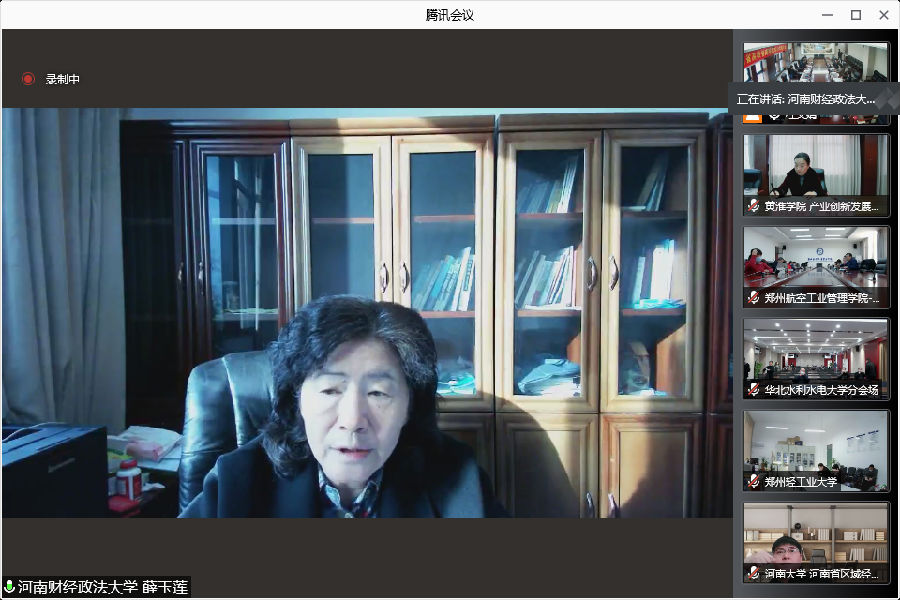Click the green microphone icon of active speaker
This screenshot has height=600, width=900.
coord(10,587)
